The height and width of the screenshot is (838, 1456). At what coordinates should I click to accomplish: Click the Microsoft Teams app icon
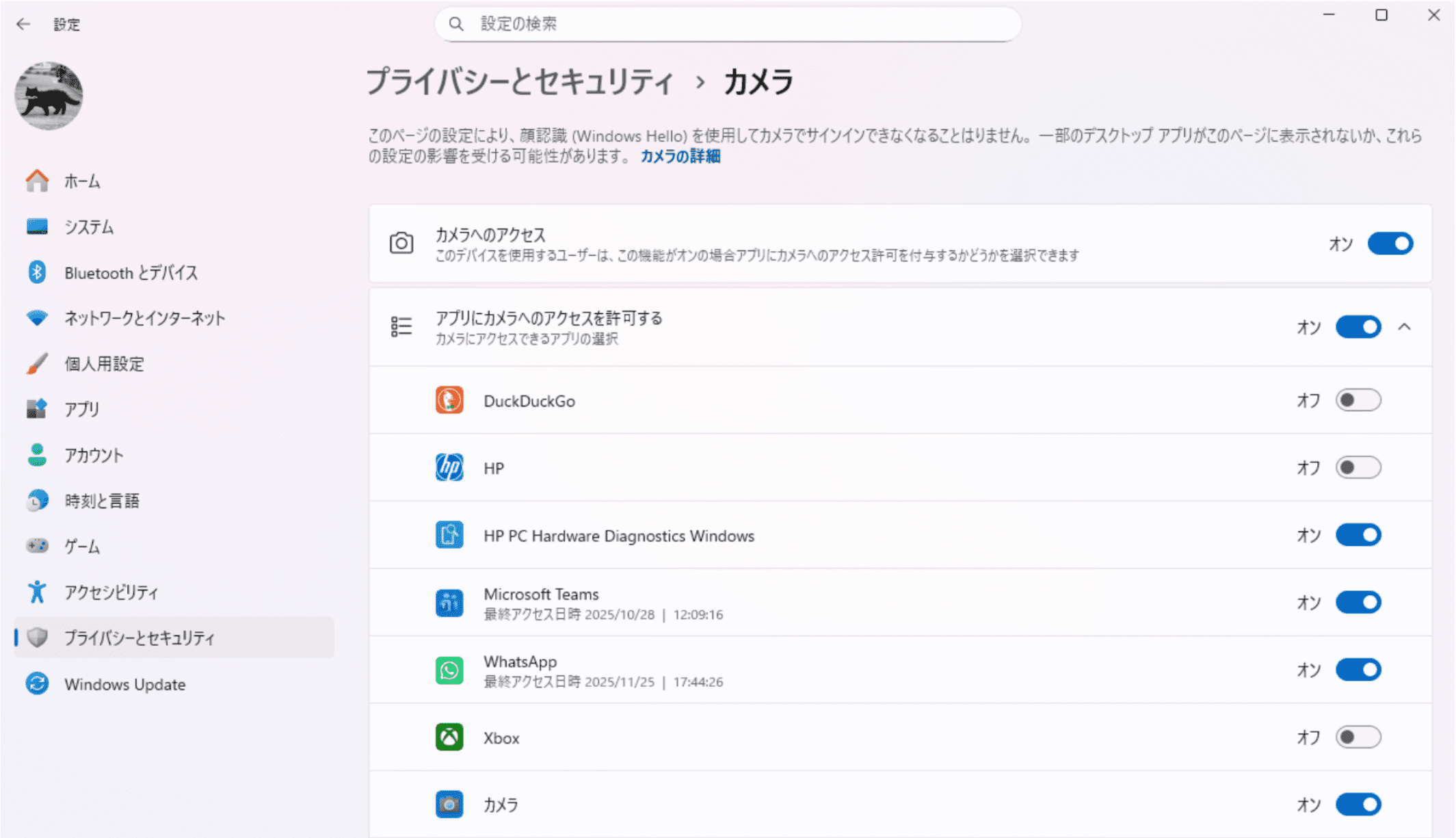pyautogui.click(x=449, y=603)
